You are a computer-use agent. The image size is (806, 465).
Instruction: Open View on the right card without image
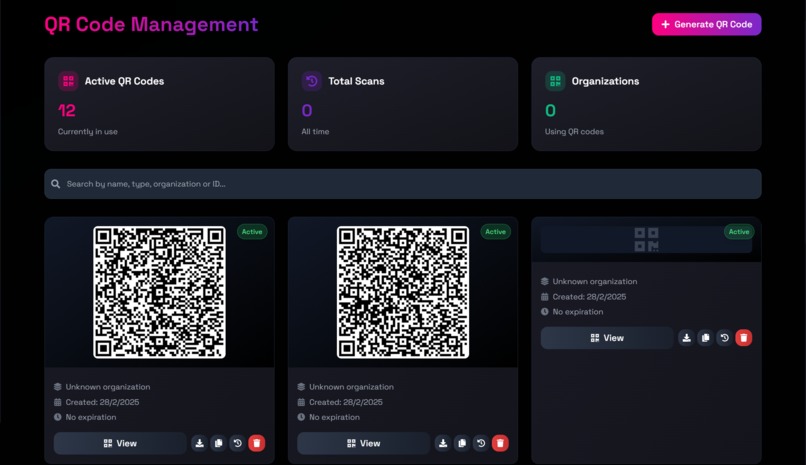click(607, 338)
